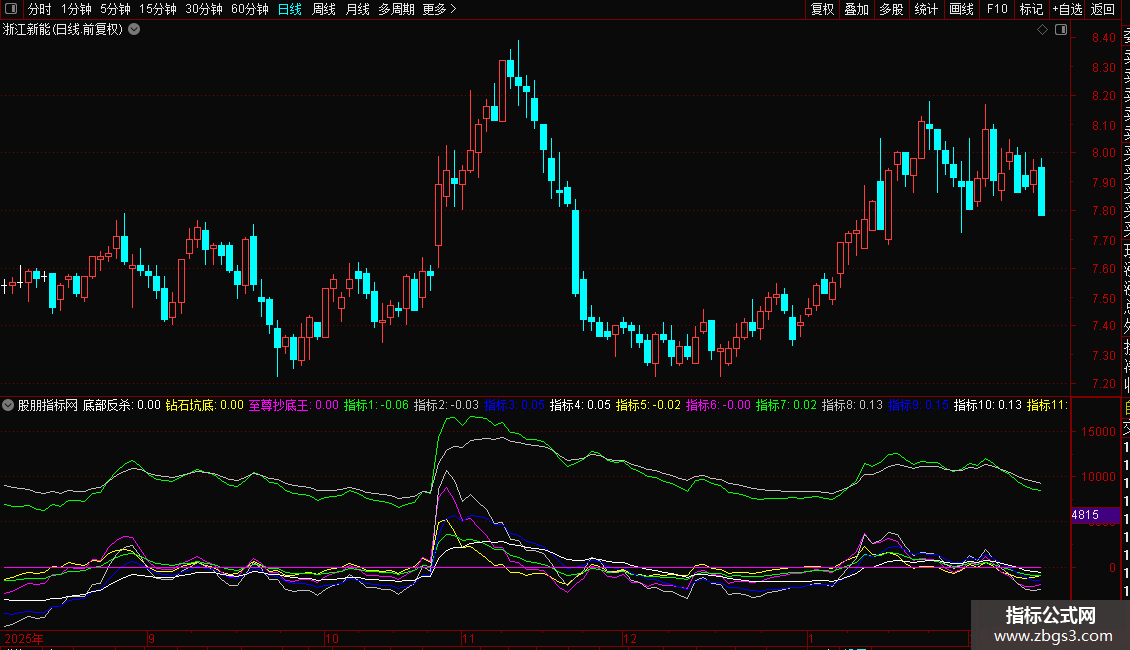
Task: Open the 多股 multi-stock view
Action: 891,10
